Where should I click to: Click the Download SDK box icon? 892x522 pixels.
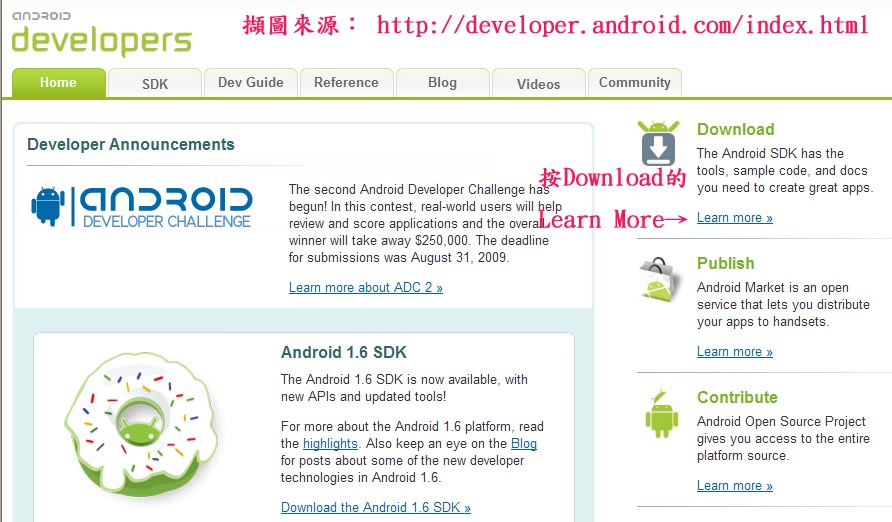pos(658,143)
